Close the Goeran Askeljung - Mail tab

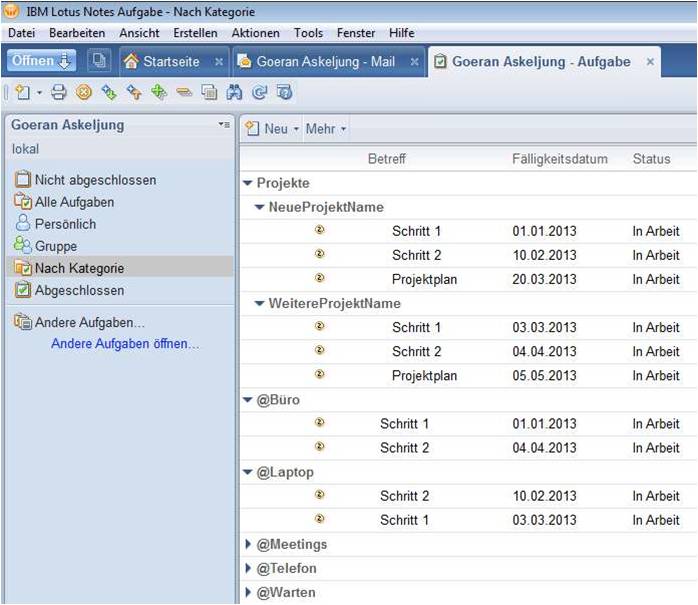[414, 62]
